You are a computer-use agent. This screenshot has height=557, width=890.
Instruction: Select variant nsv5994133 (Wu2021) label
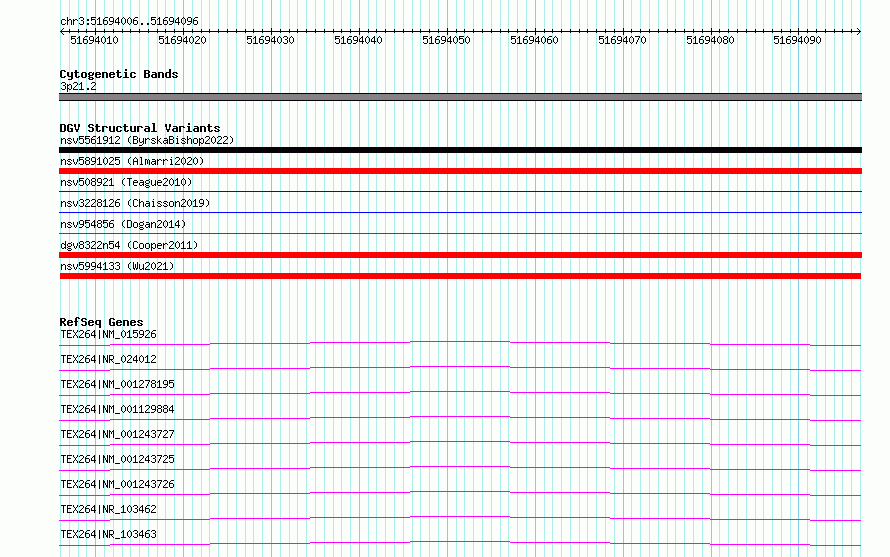[117, 266]
